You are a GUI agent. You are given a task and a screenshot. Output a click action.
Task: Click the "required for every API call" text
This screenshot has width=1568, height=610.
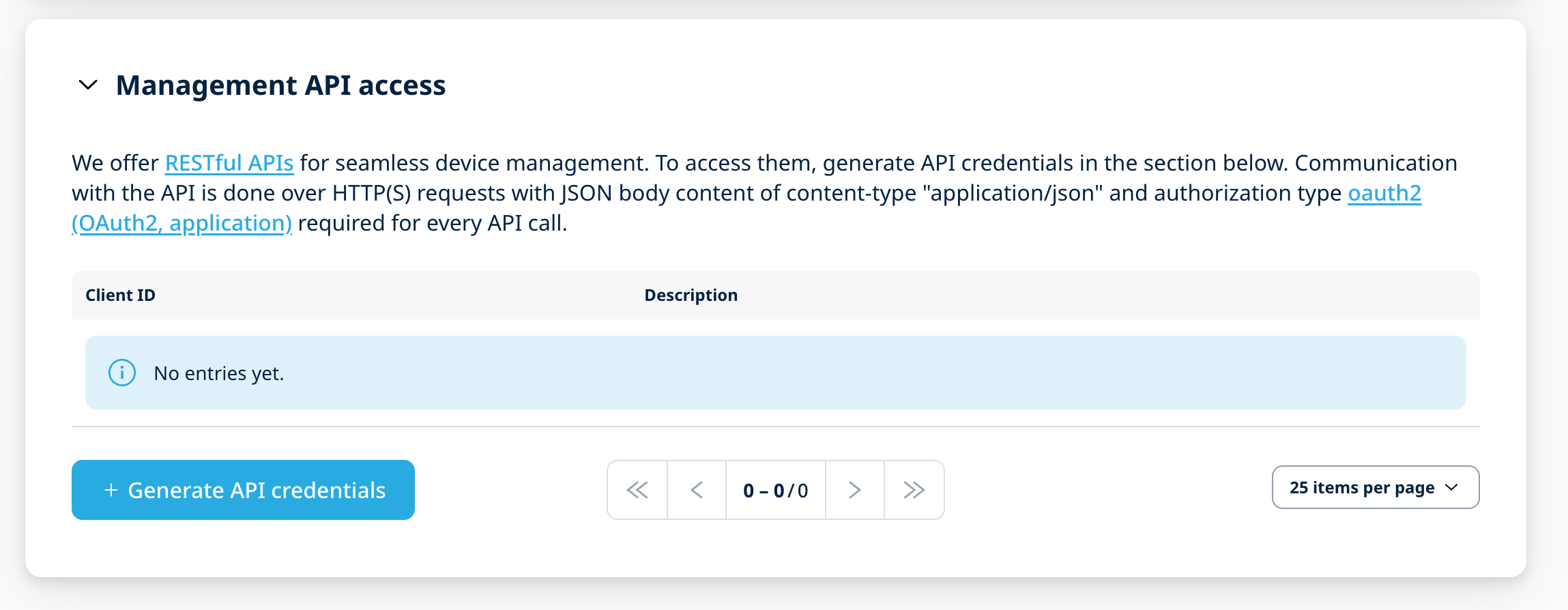[433, 223]
